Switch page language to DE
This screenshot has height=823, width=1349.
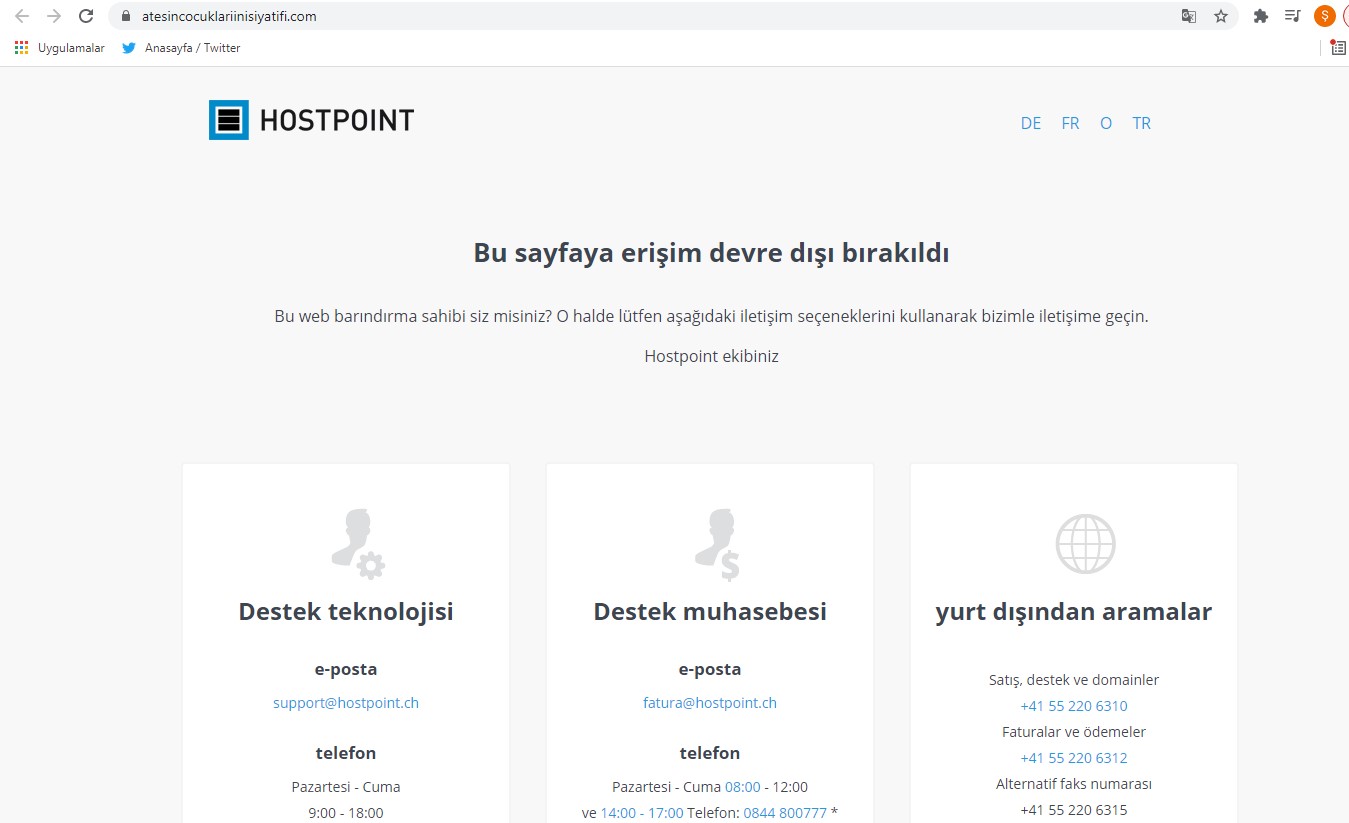(x=1031, y=123)
